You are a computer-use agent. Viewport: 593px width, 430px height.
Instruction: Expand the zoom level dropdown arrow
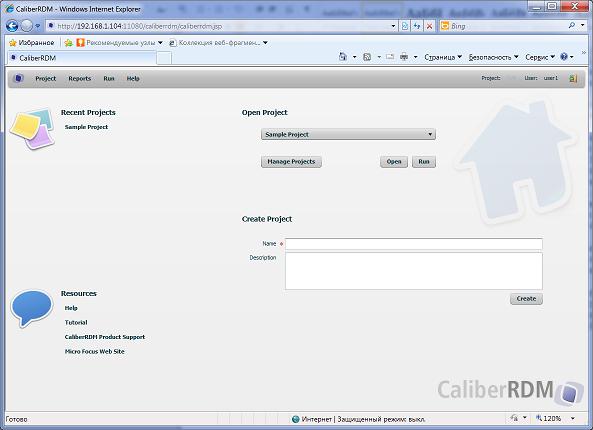(x=573, y=419)
